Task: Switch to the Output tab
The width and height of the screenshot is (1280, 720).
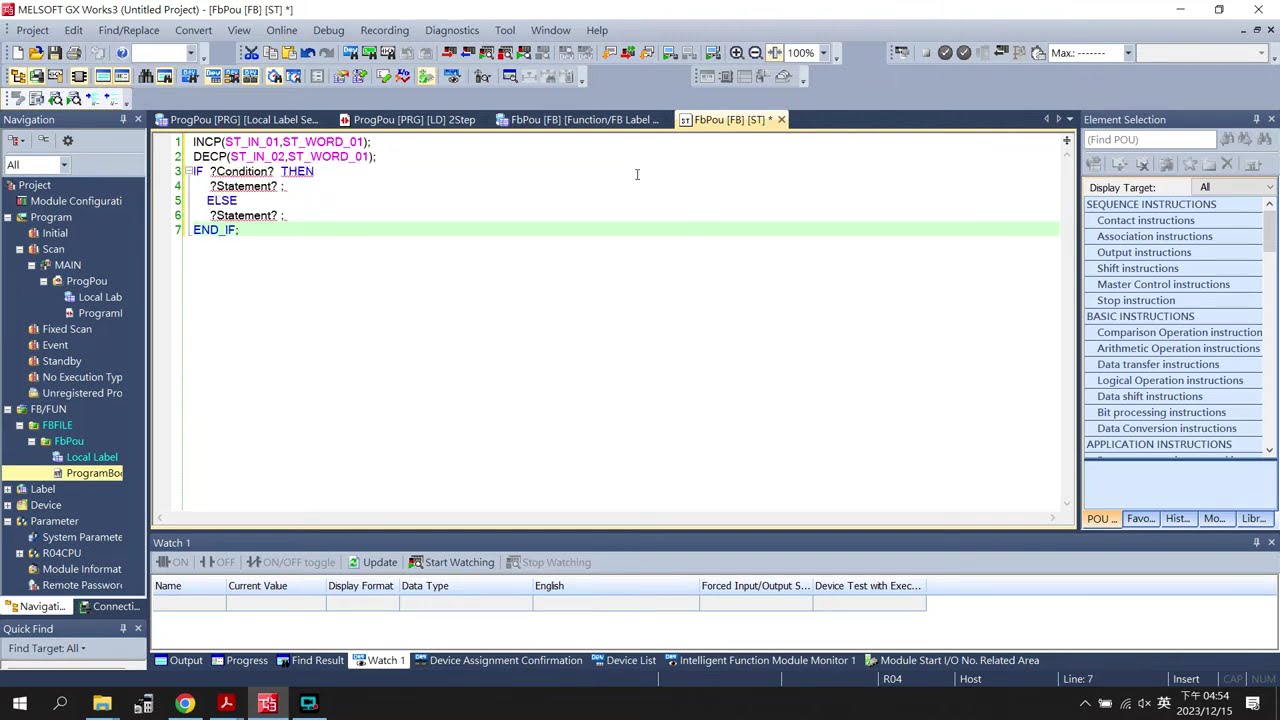Action: (x=178, y=660)
